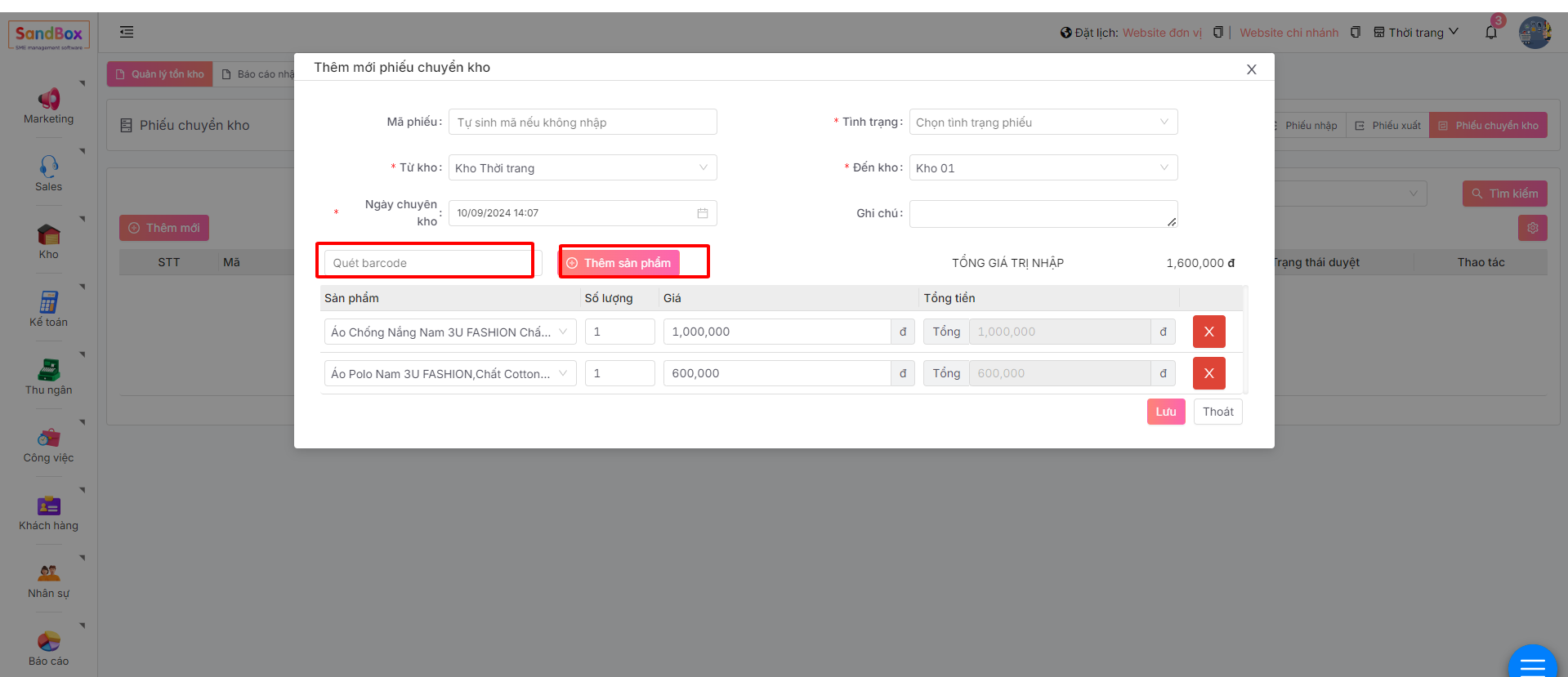The image size is (1568, 677).
Task: Expand the Thời trang branch selector
Action: click(x=1416, y=33)
